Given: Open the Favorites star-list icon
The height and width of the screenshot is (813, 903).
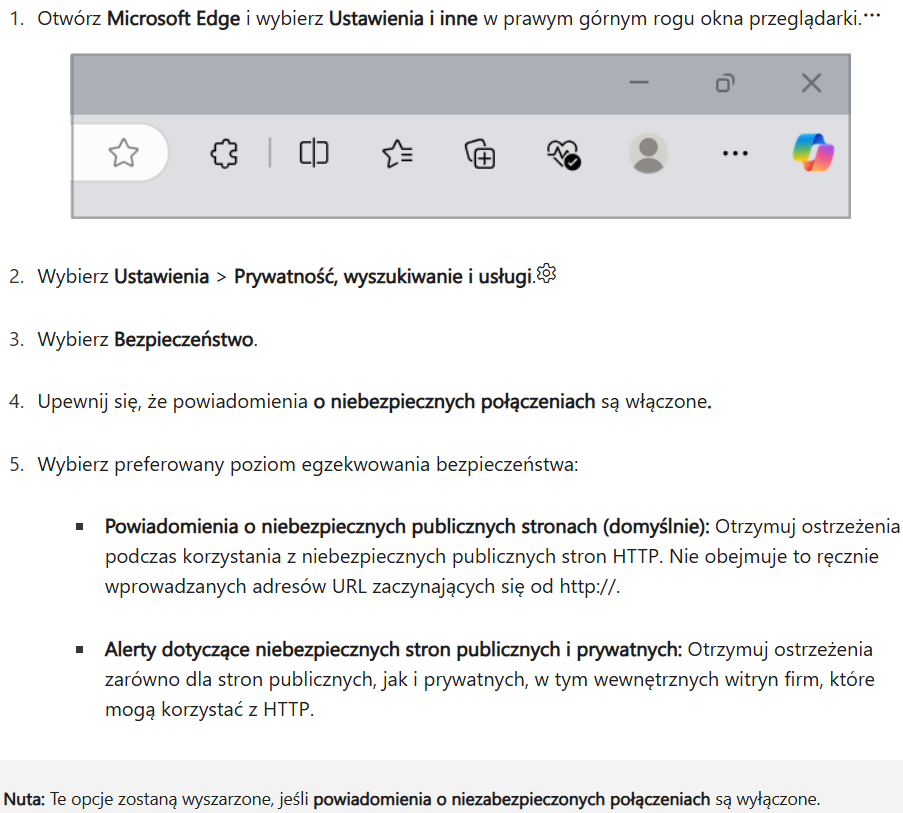Looking at the screenshot, I should pos(398,153).
